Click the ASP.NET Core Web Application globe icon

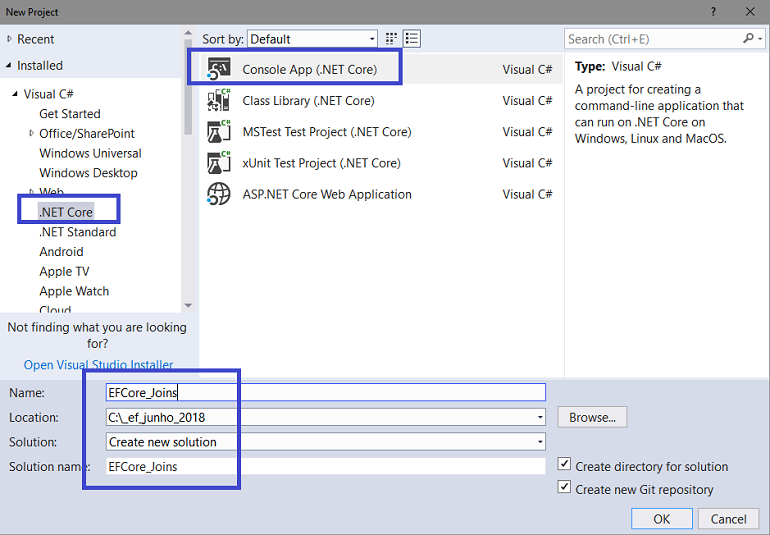219,194
